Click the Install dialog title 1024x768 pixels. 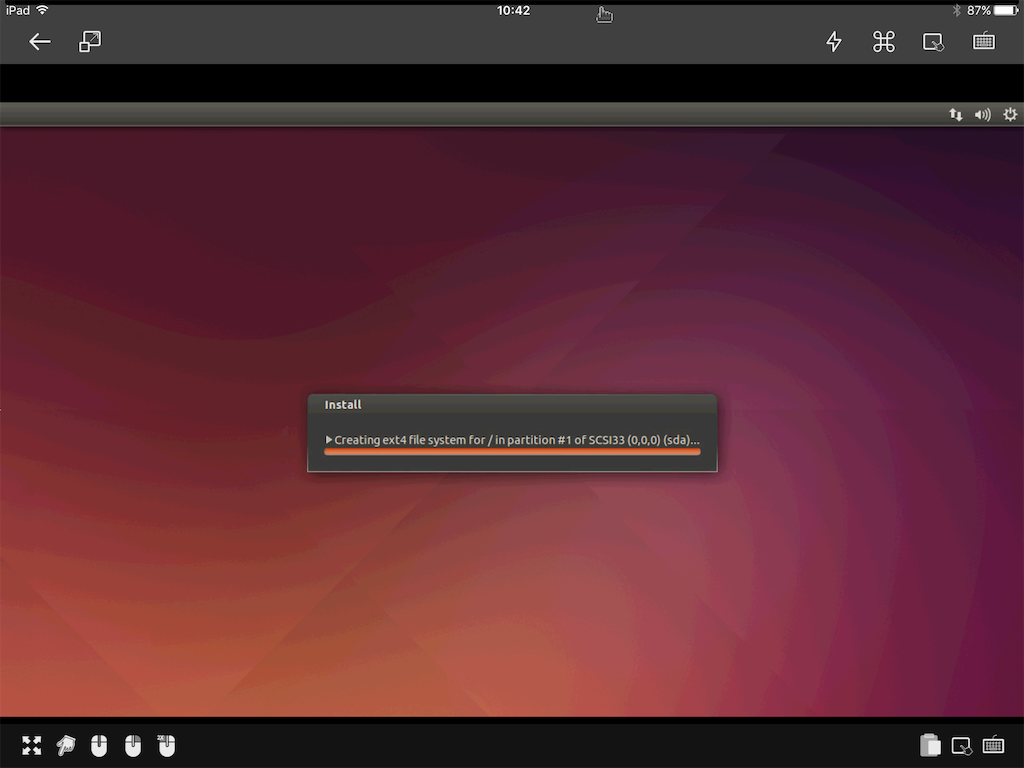(343, 405)
